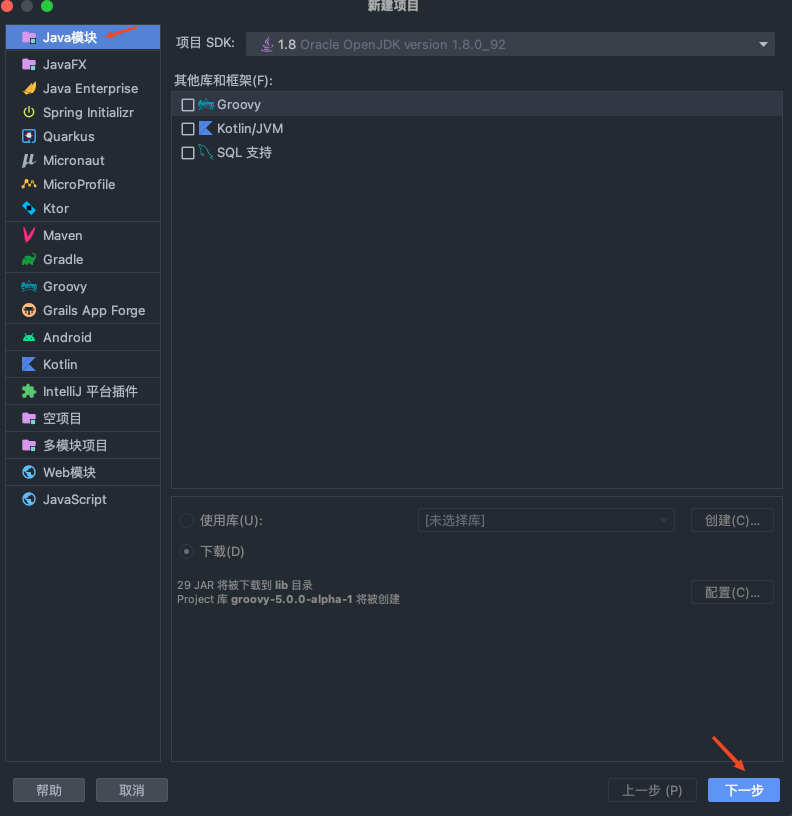792x816 pixels.
Task: Click the Java cup icon in SDK field
Action: (x=266, y=44)
